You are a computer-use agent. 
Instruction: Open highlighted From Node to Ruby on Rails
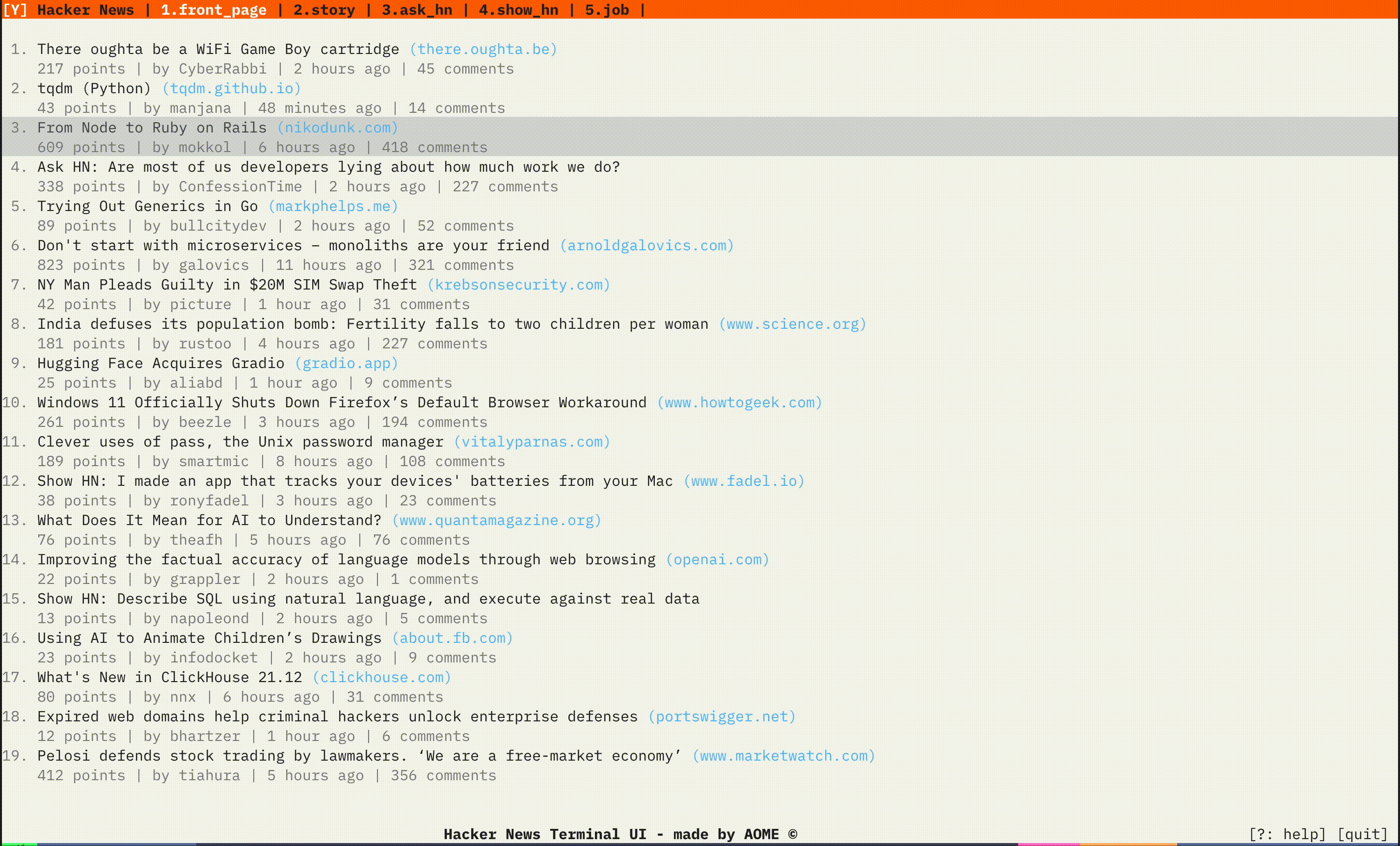pos(152,127)
